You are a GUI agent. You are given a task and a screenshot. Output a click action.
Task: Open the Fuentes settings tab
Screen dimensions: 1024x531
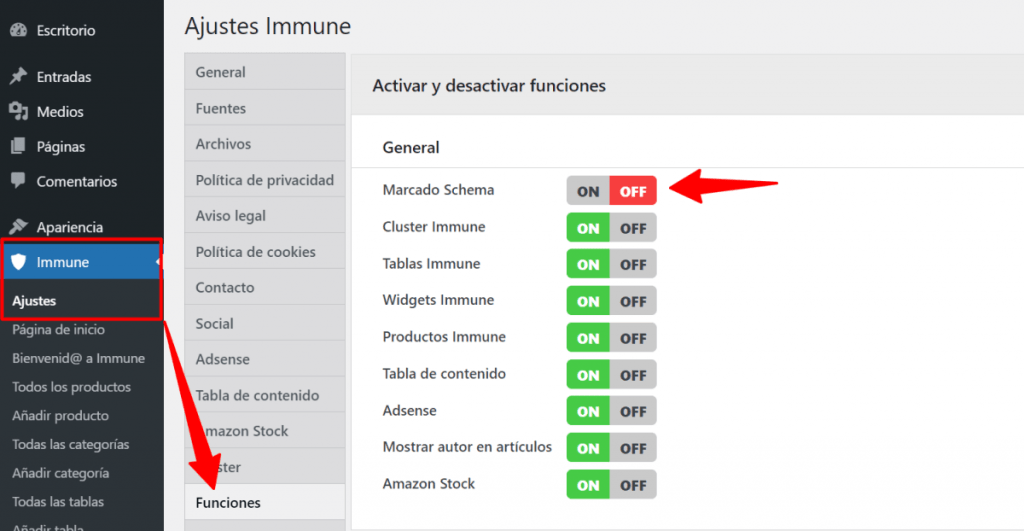pyautogui.click(x=221, y=108)
